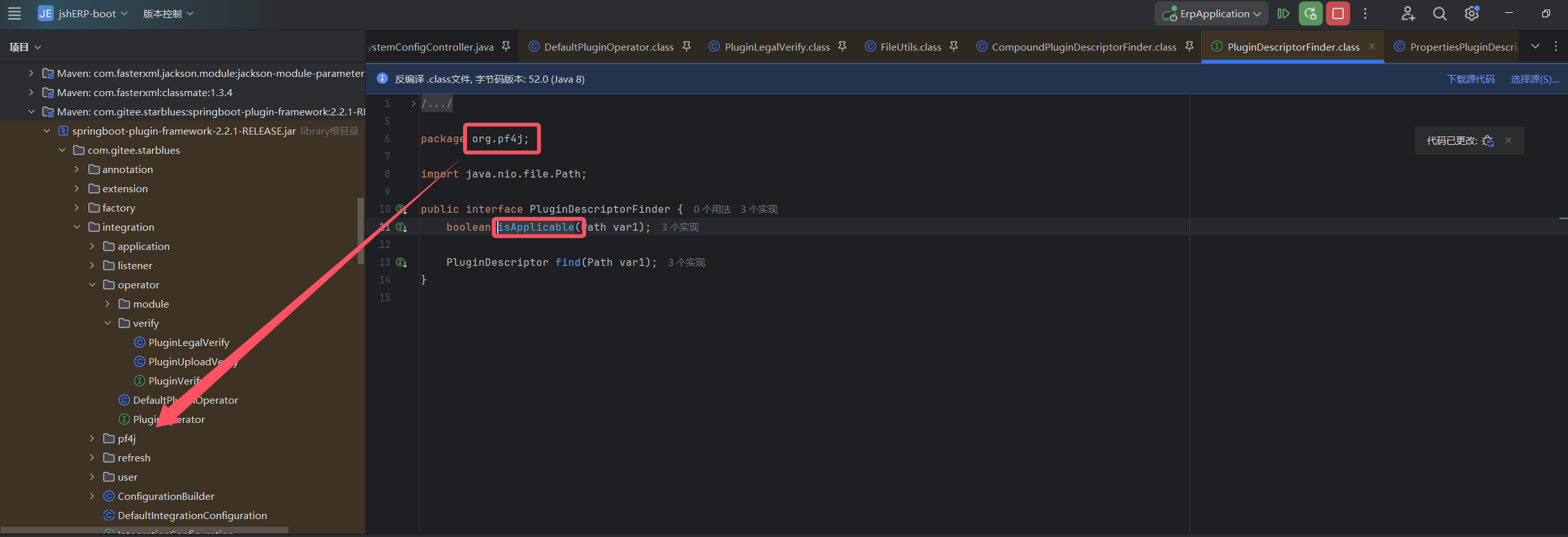Click the isApplicable method name in editor
Screen dimensions: 1568x537
[x=535, y=227]
